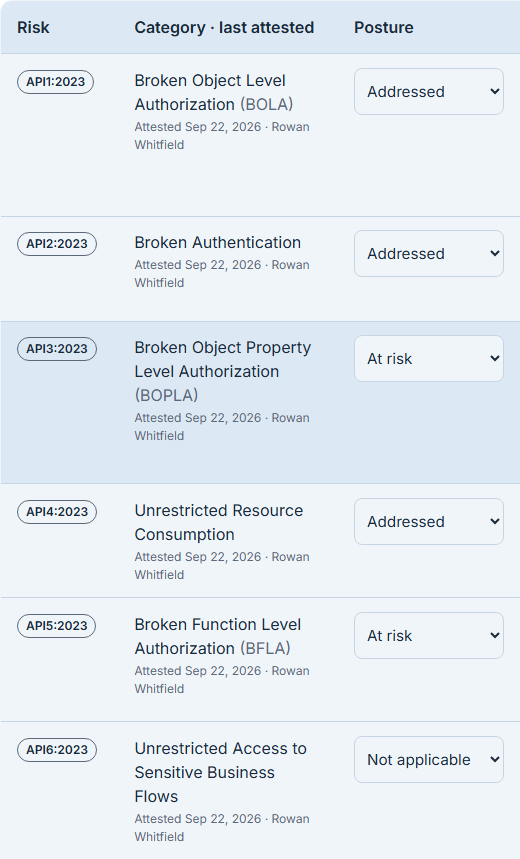This screenshot has height=859, width=520.
Task: Click attestation note under Sensitive Business Flows
Action: 222,827
